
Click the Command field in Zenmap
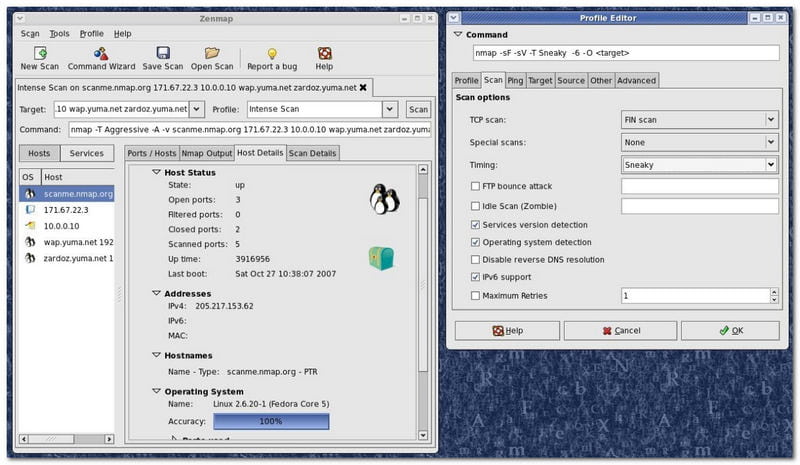[249, 130]
